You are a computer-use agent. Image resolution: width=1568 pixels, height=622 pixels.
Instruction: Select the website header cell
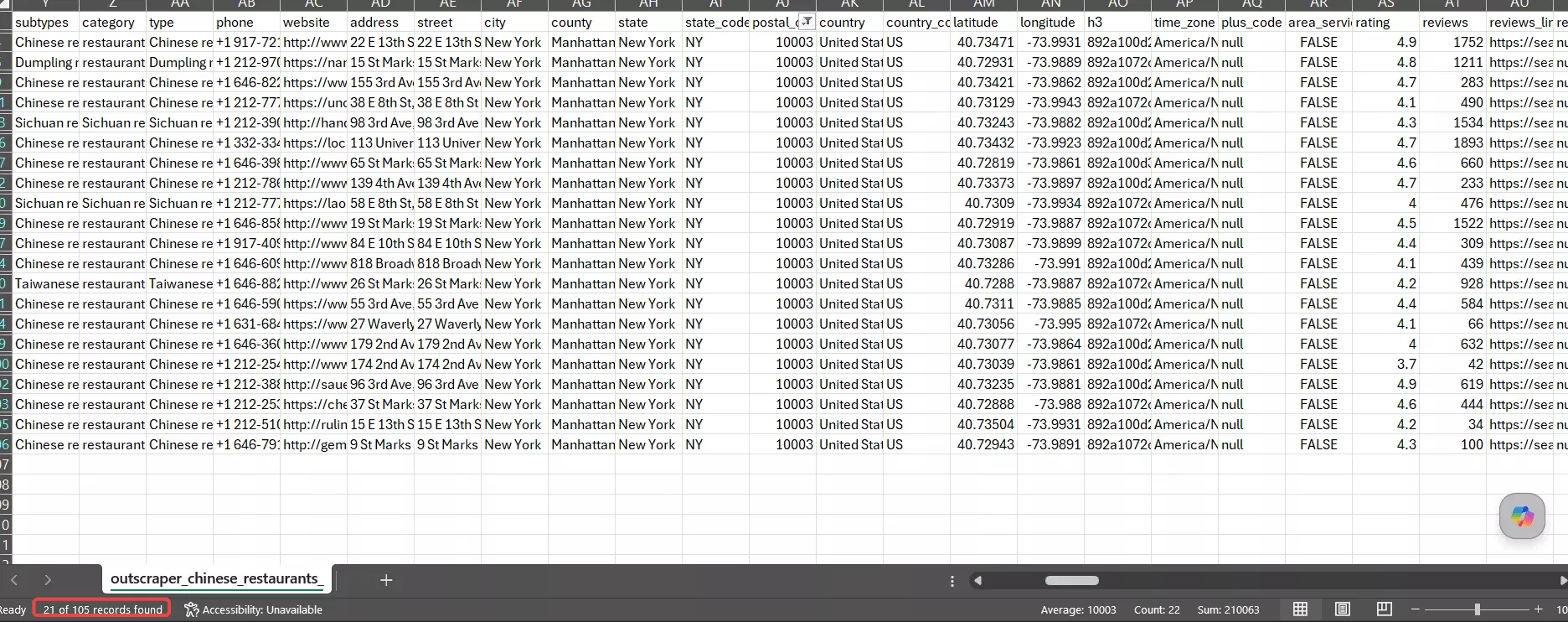click(x=313, y=22)
